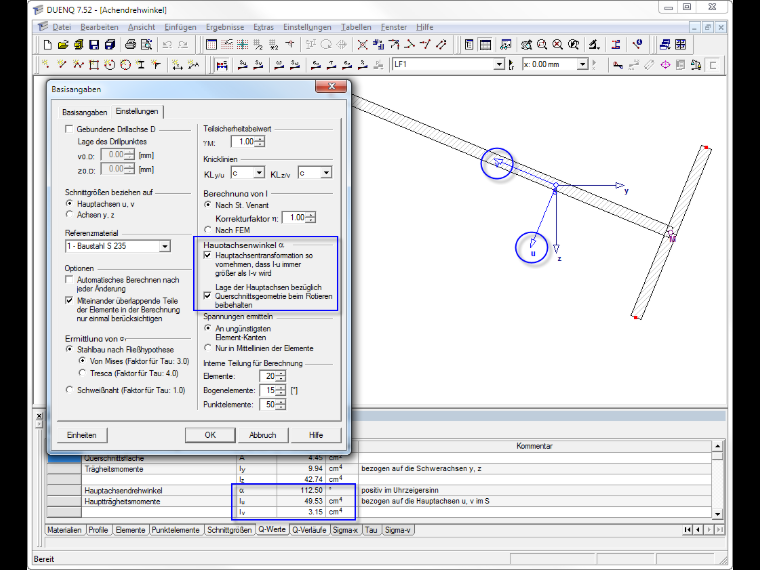Adjust γM spinner arrows
This screenshot has height=570, width=760.
[x=260, y=142]
